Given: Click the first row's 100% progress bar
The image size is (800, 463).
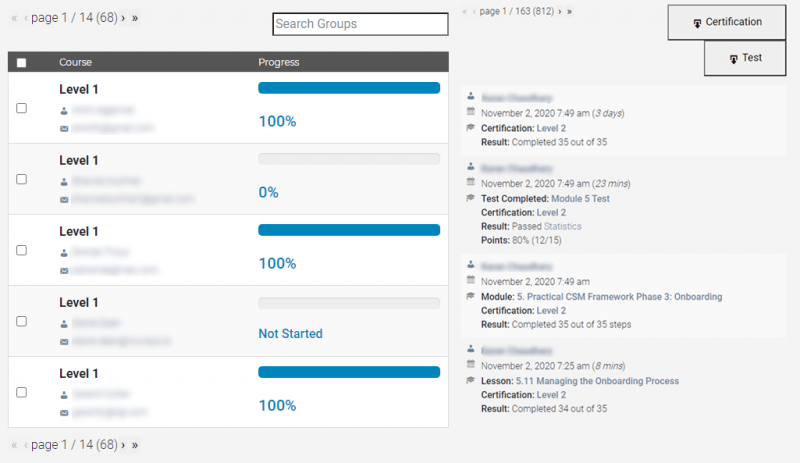Looking at the screenshot, I should click(x=348, y=88).
